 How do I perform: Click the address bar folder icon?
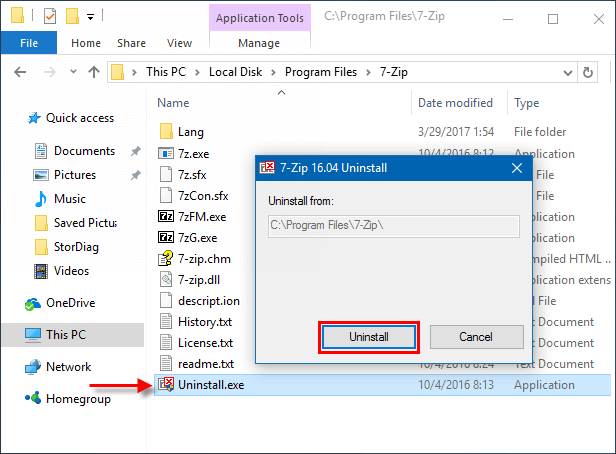coord(117,72)
